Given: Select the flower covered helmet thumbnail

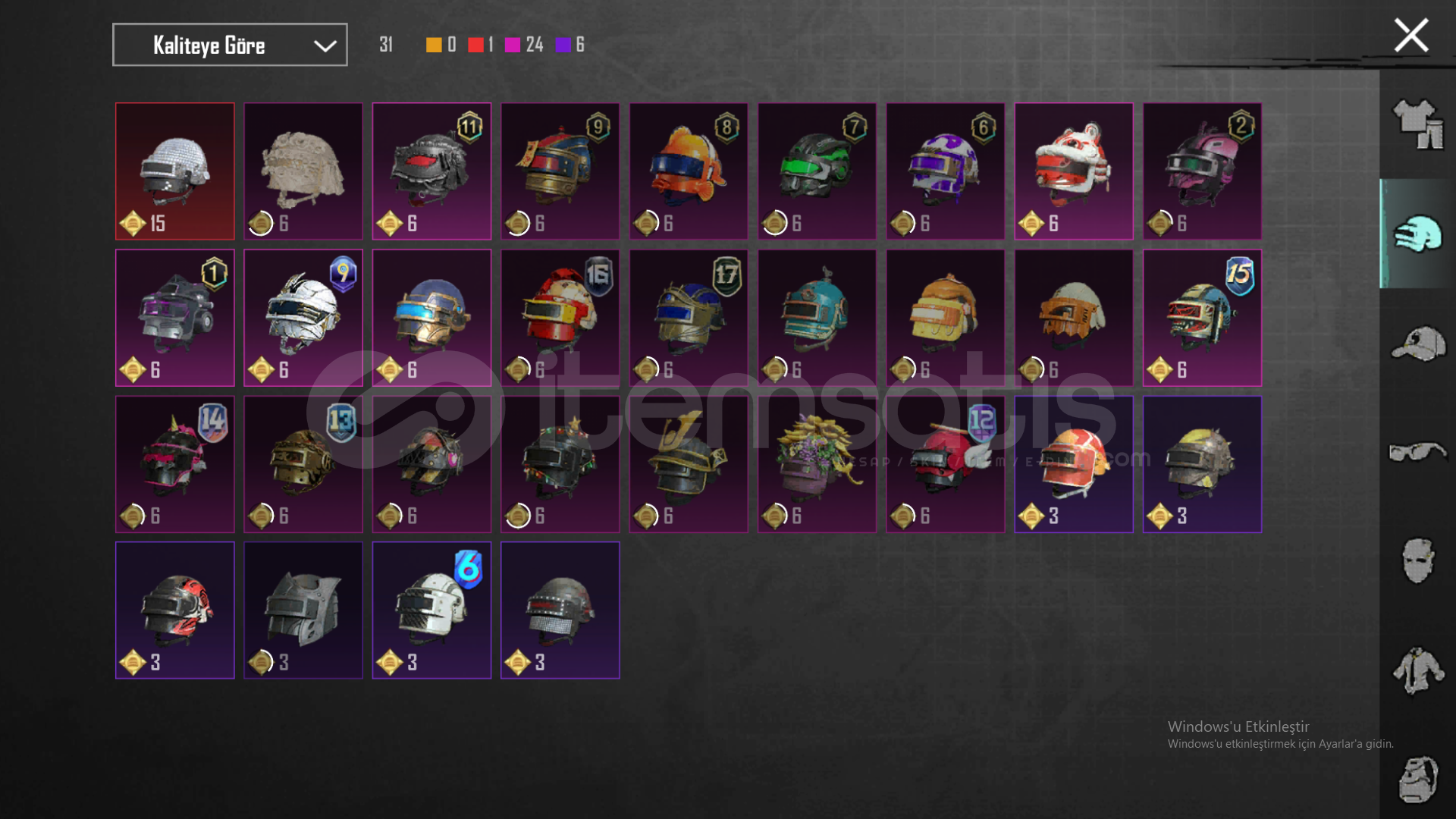Looking at the screenshot, I should coord(817,464).
